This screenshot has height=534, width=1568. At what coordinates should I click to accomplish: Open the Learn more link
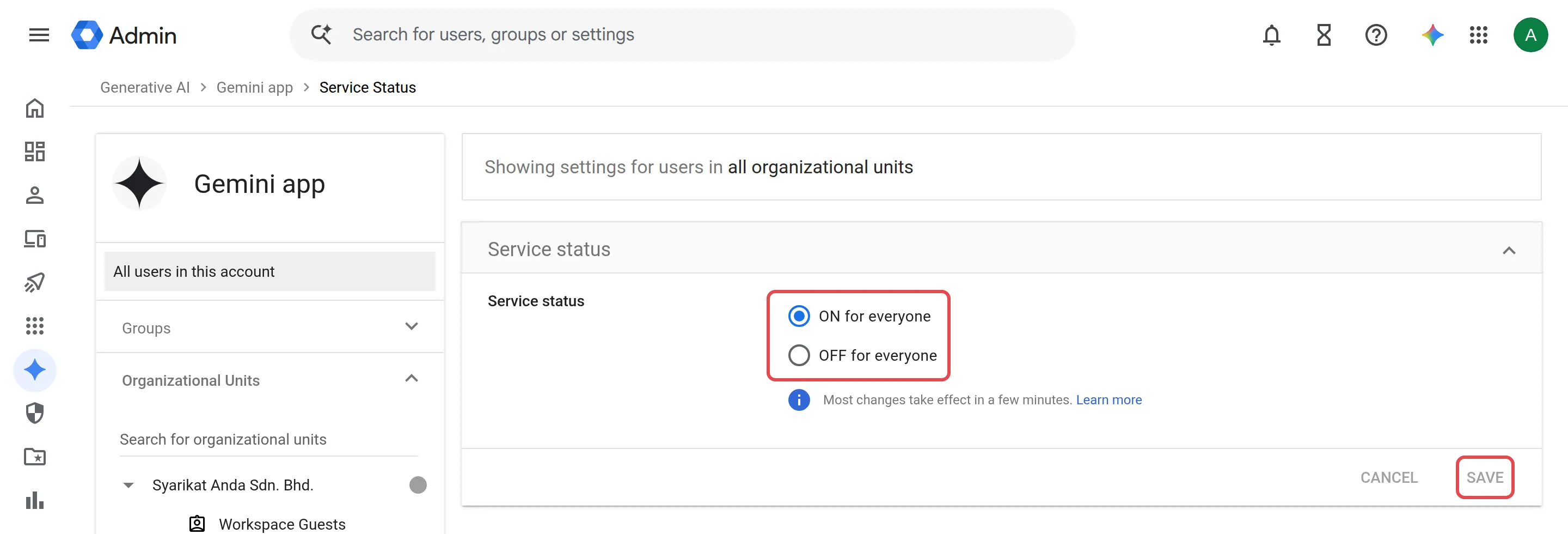1108,400
